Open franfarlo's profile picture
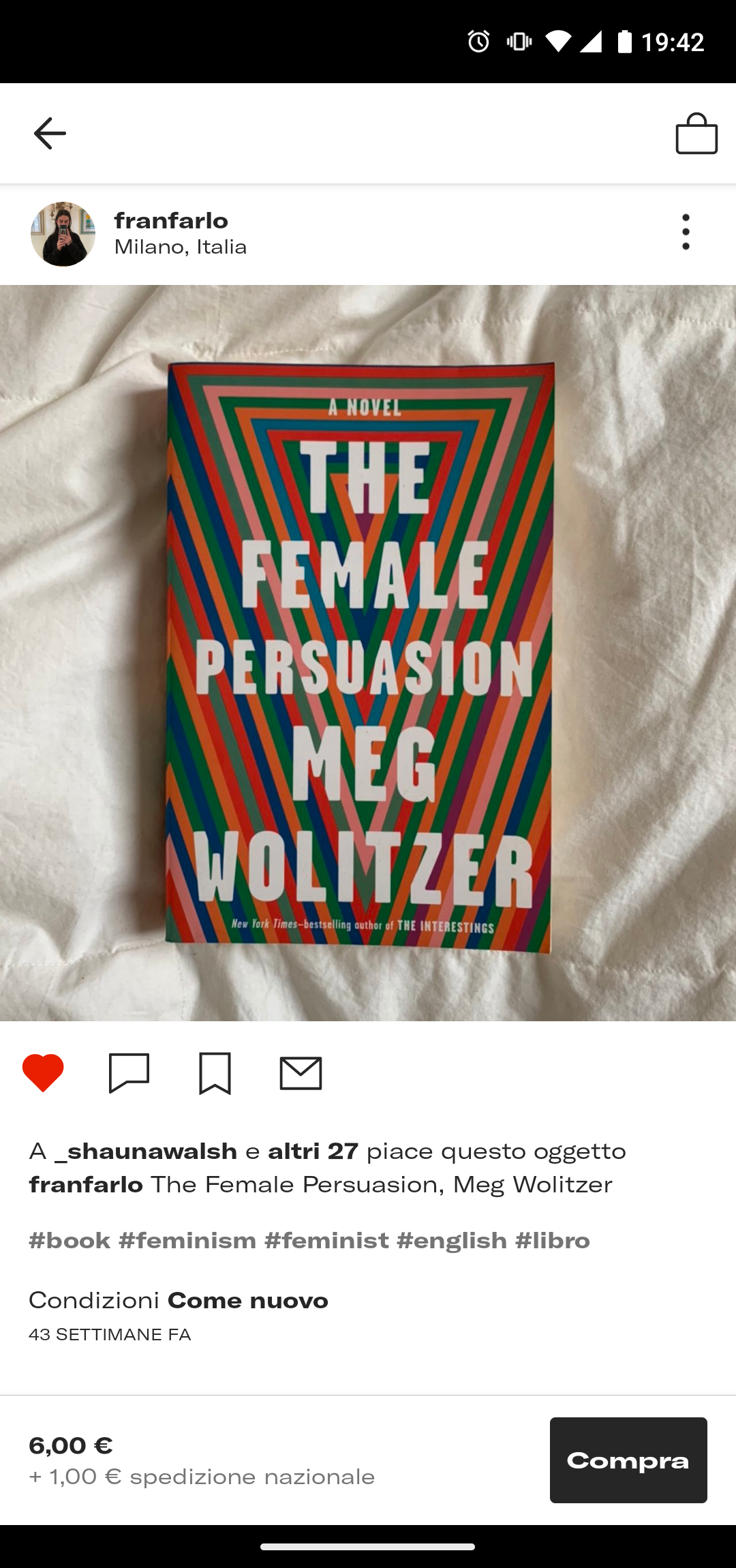Image resolution: width=736 pixels, height=1568 pixels. 63,234
